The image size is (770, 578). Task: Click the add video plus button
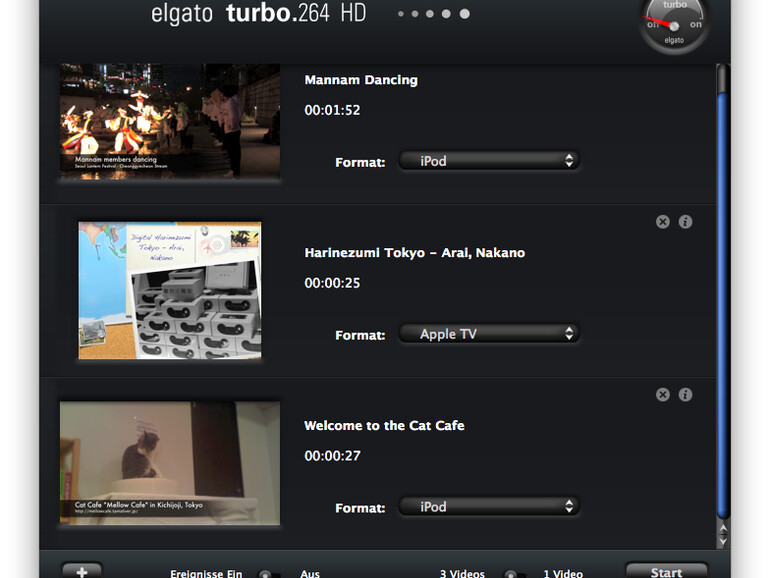(x=82, y=571)
